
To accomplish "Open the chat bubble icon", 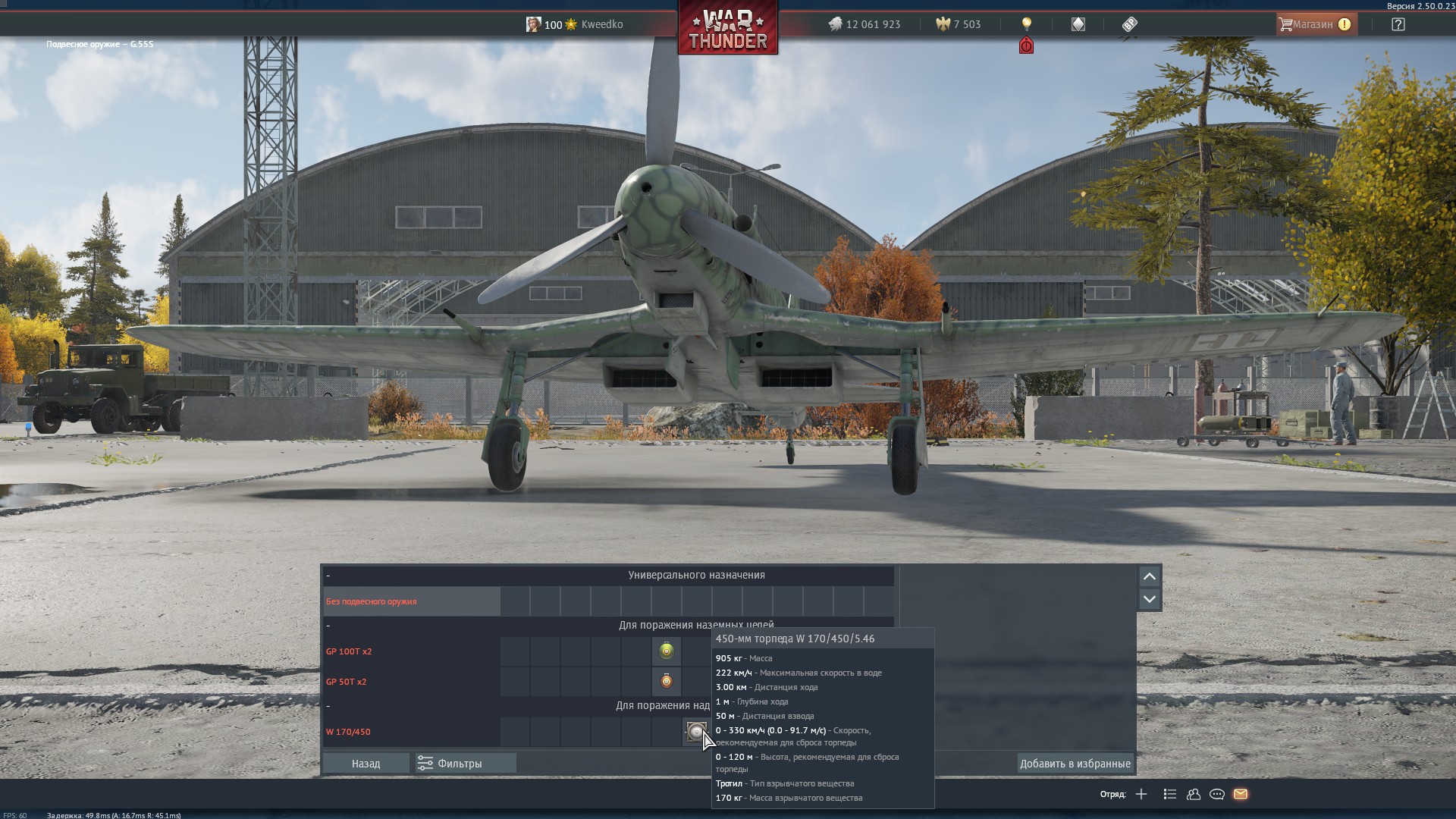I will (1216, 794).
